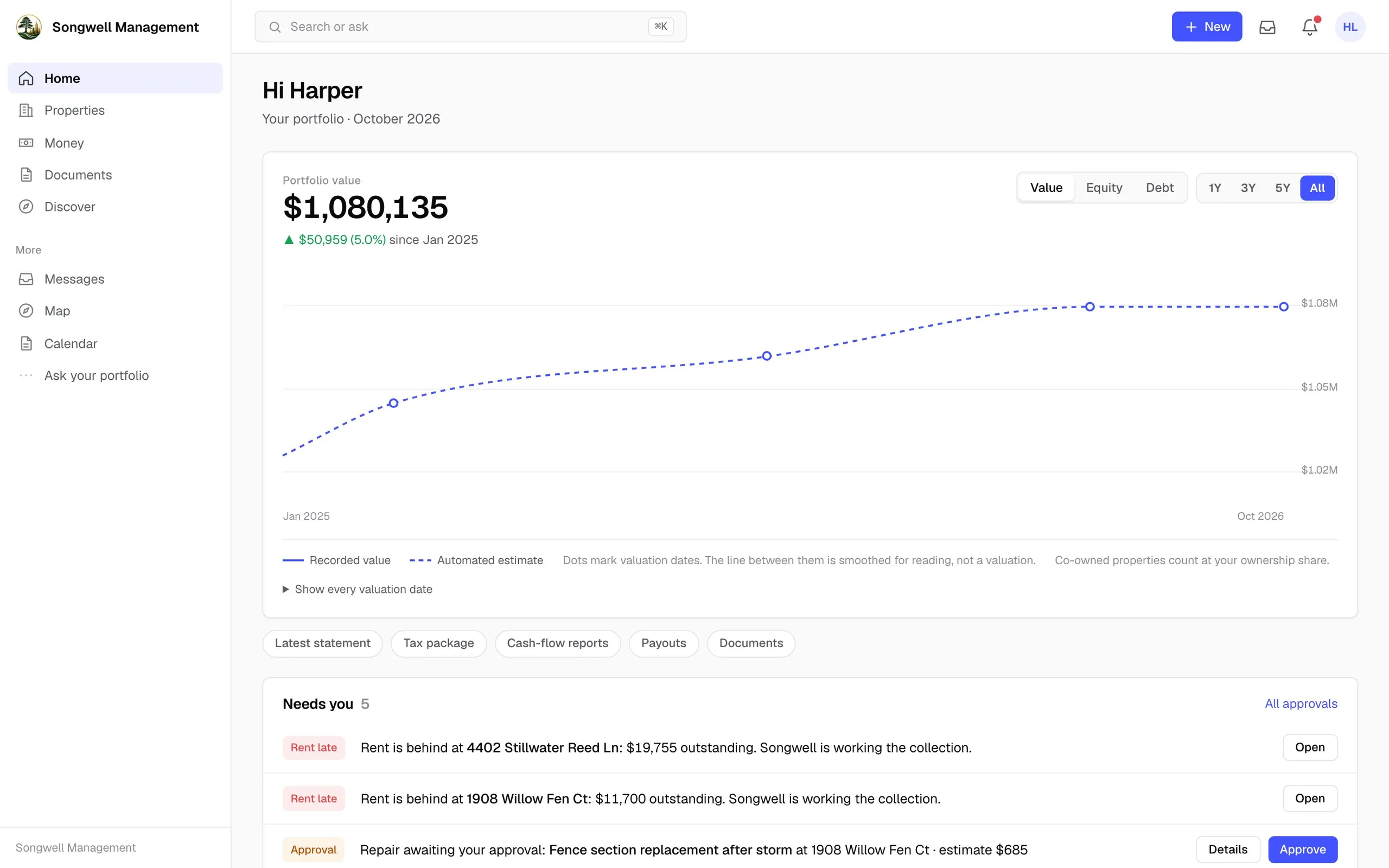The width and height of the screenshot is (1389, 868).
Task: Switch chart to Debt view
Action: (1159, 188)
